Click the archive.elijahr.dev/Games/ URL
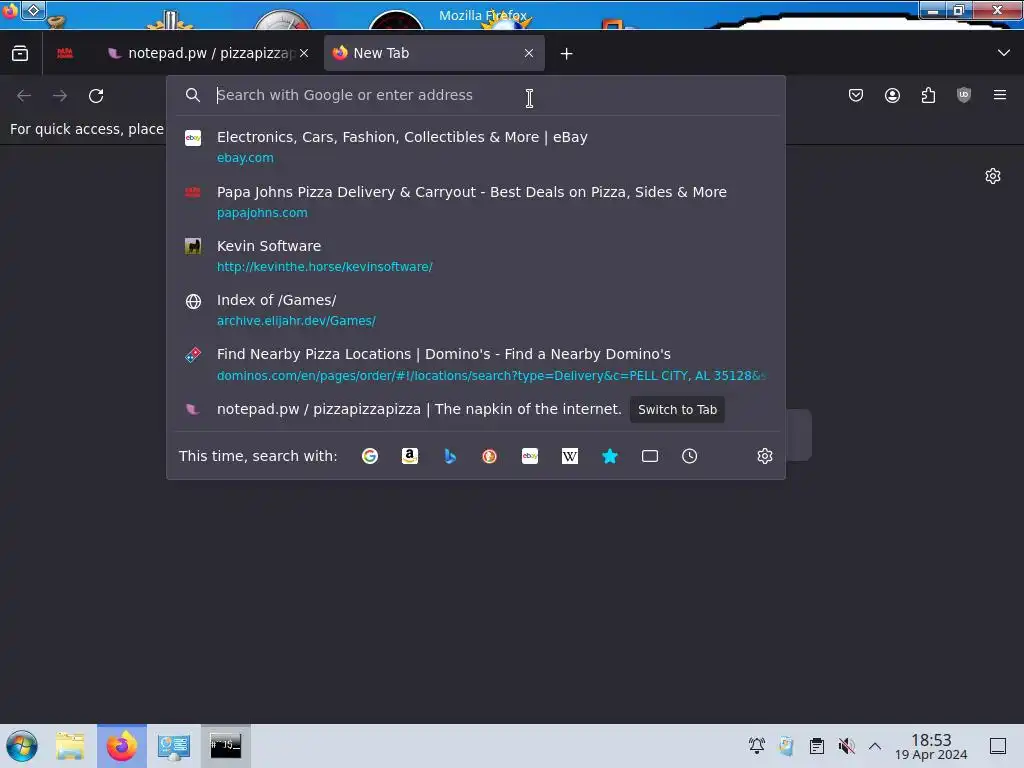The height and width of the screenshot is (768, 1024). pos(296,321)
